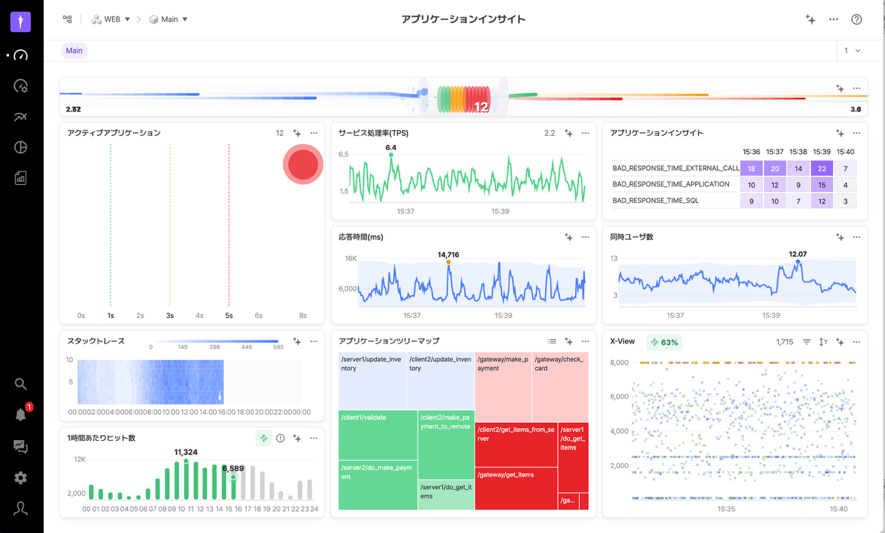This screenshot has width=885, height=533.
Task: Click the X-View filter icon
Action: [807, 342]
